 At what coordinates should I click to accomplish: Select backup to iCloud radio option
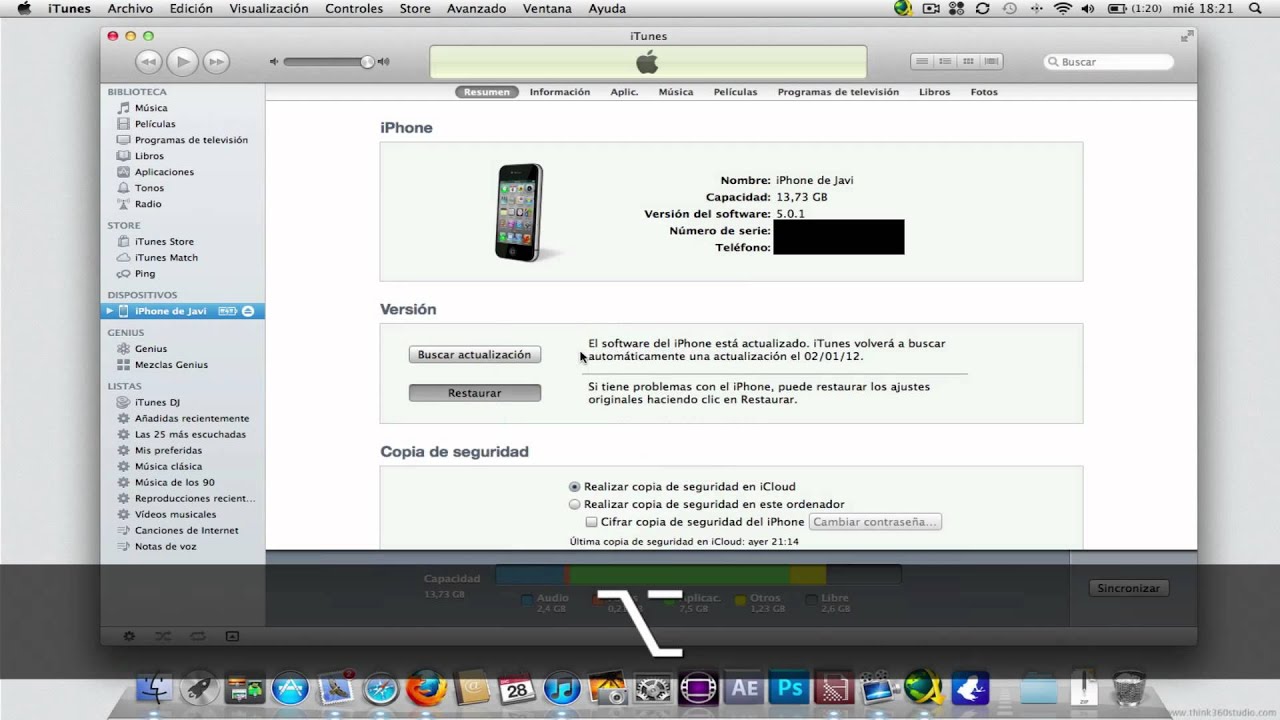[x=575, y=487]
